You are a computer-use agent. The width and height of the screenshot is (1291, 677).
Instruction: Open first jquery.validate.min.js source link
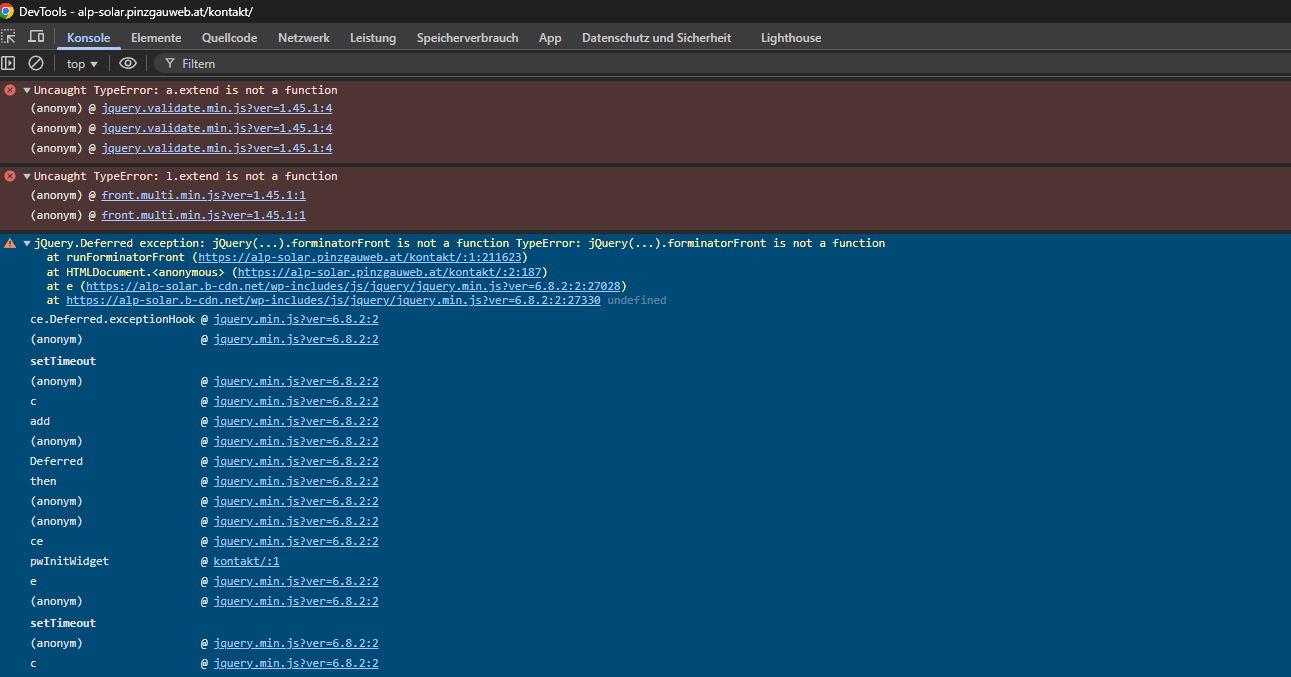pyautogui.click(x=216, y=108)
